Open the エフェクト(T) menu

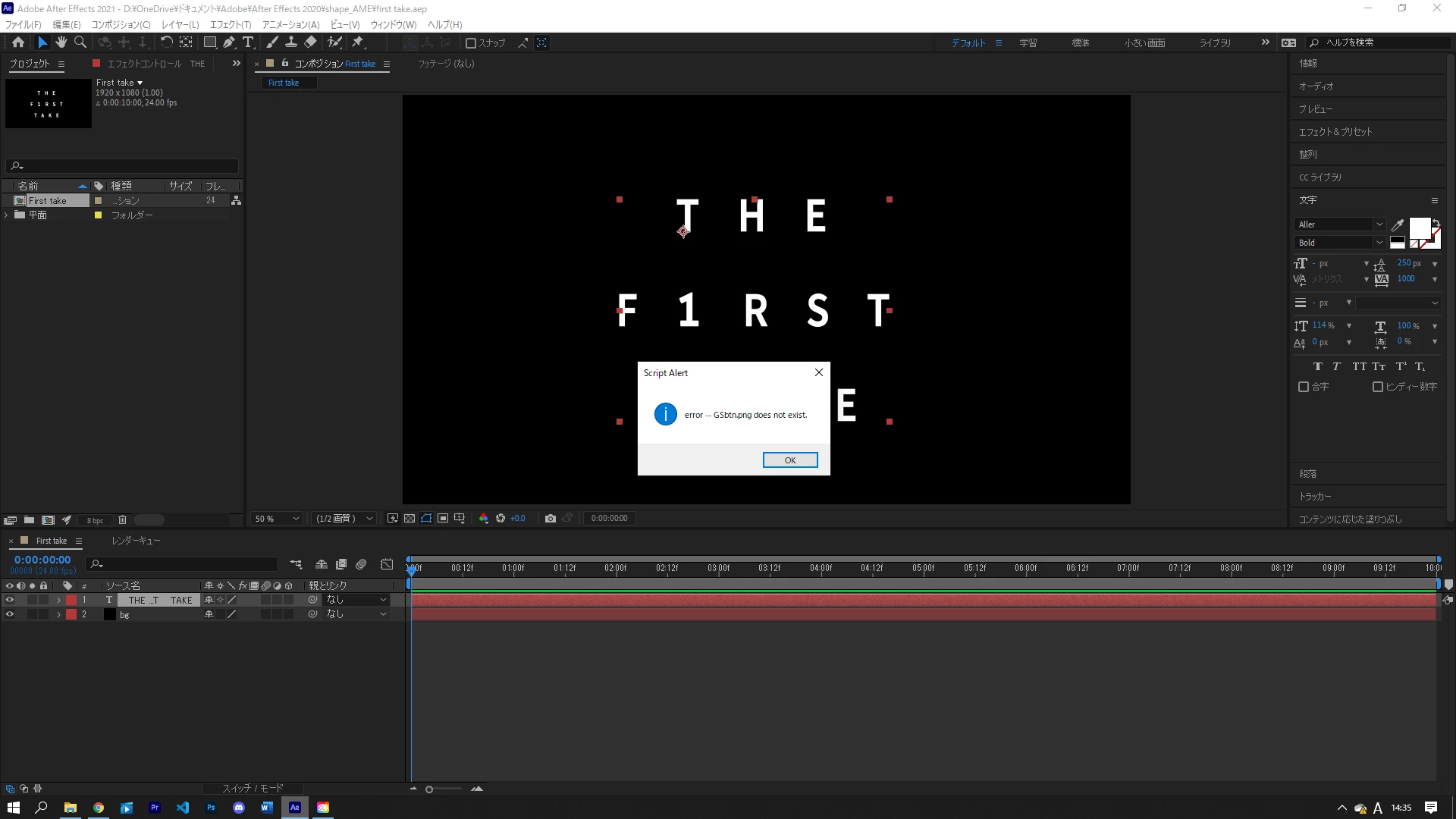pos(231,24)
